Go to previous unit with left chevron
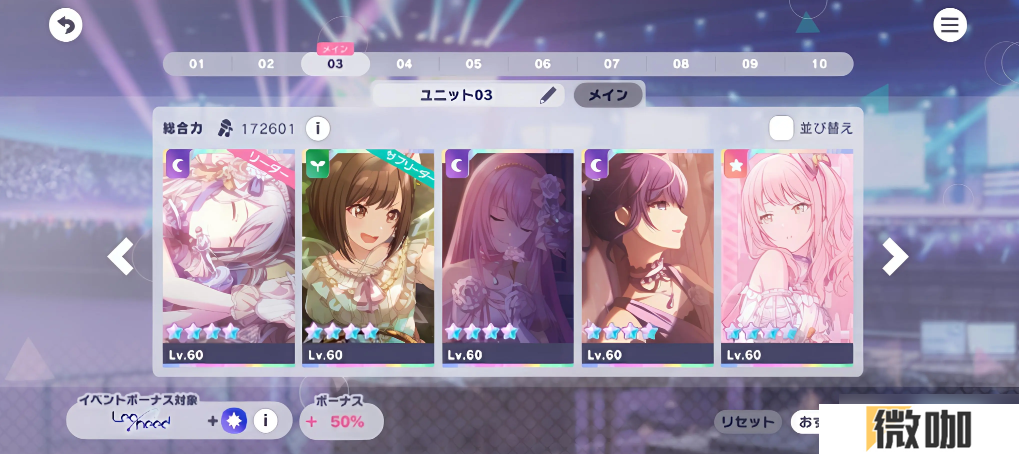Viewport: 1019px width, 454px height. 120,257
